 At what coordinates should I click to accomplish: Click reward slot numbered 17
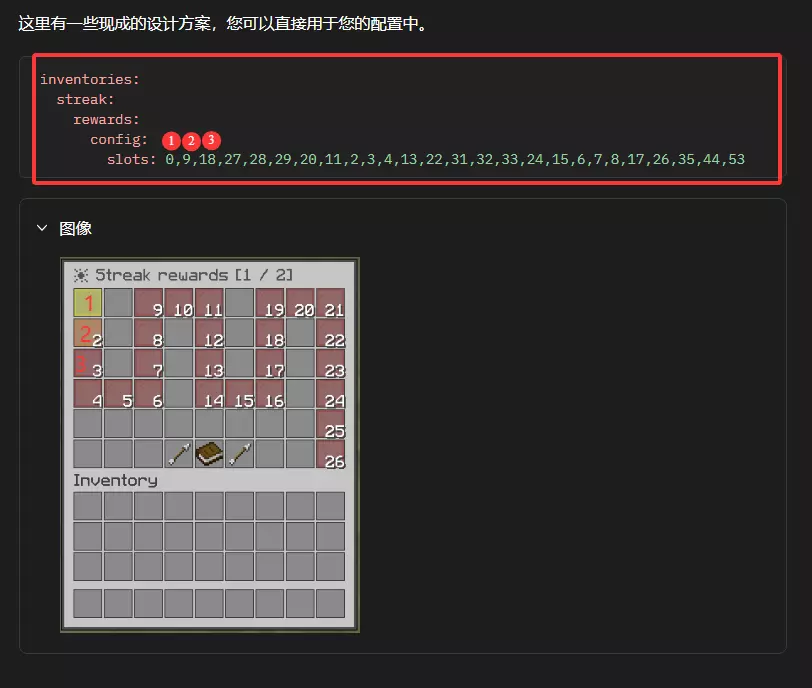(270, 363)
